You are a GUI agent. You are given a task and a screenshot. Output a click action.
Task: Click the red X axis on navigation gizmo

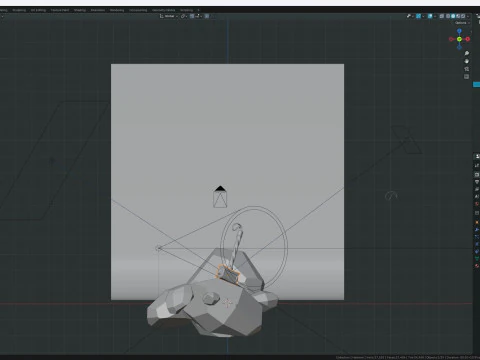click(x=468, y=39)
